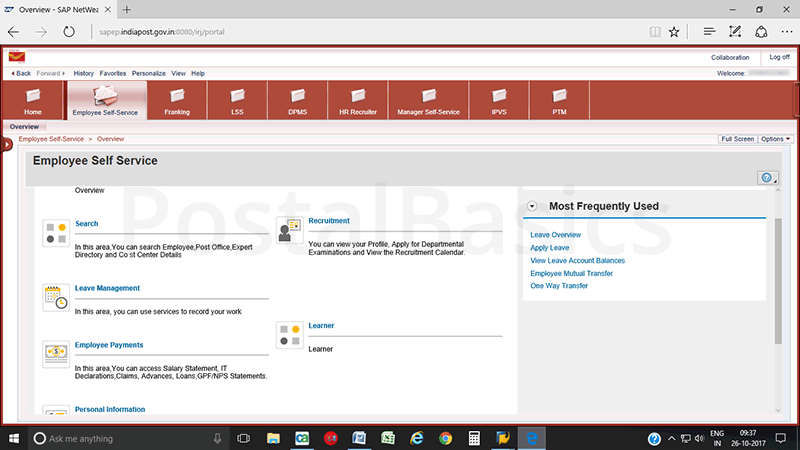
Task: Expand the left navigation panel arrow
Action: (6, 145)
